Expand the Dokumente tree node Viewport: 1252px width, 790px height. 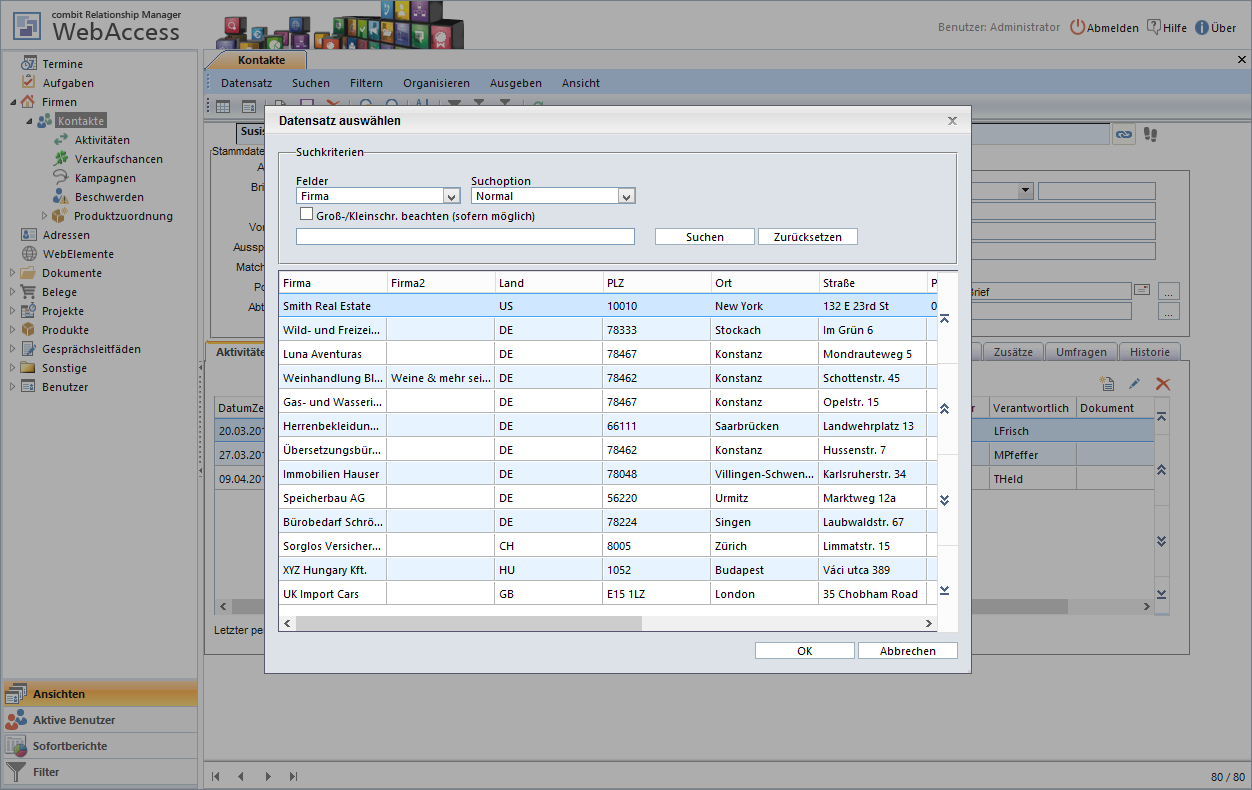(x=12, y=273)
